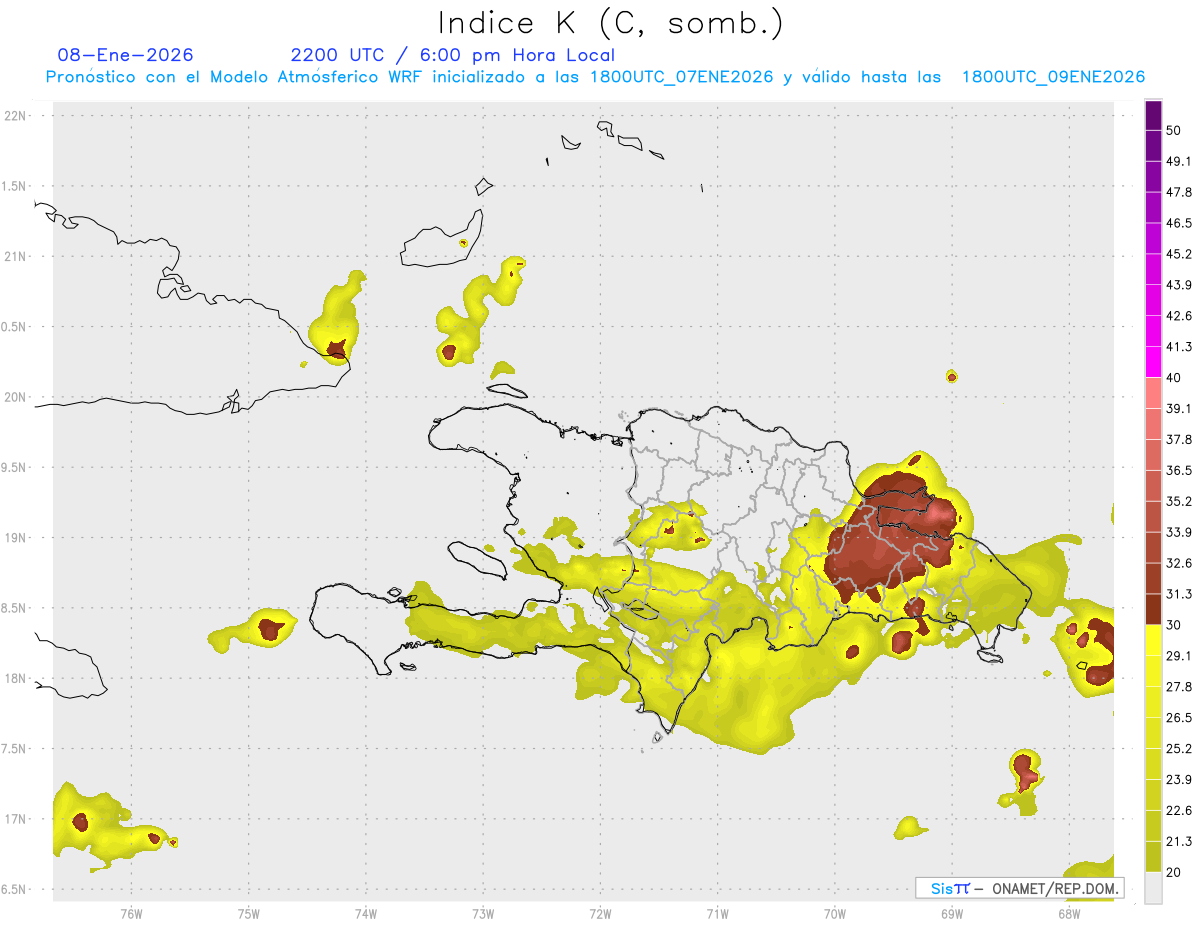
Task: Click the olive color bar segment between 20 and 21.3
Action: 1153,856
